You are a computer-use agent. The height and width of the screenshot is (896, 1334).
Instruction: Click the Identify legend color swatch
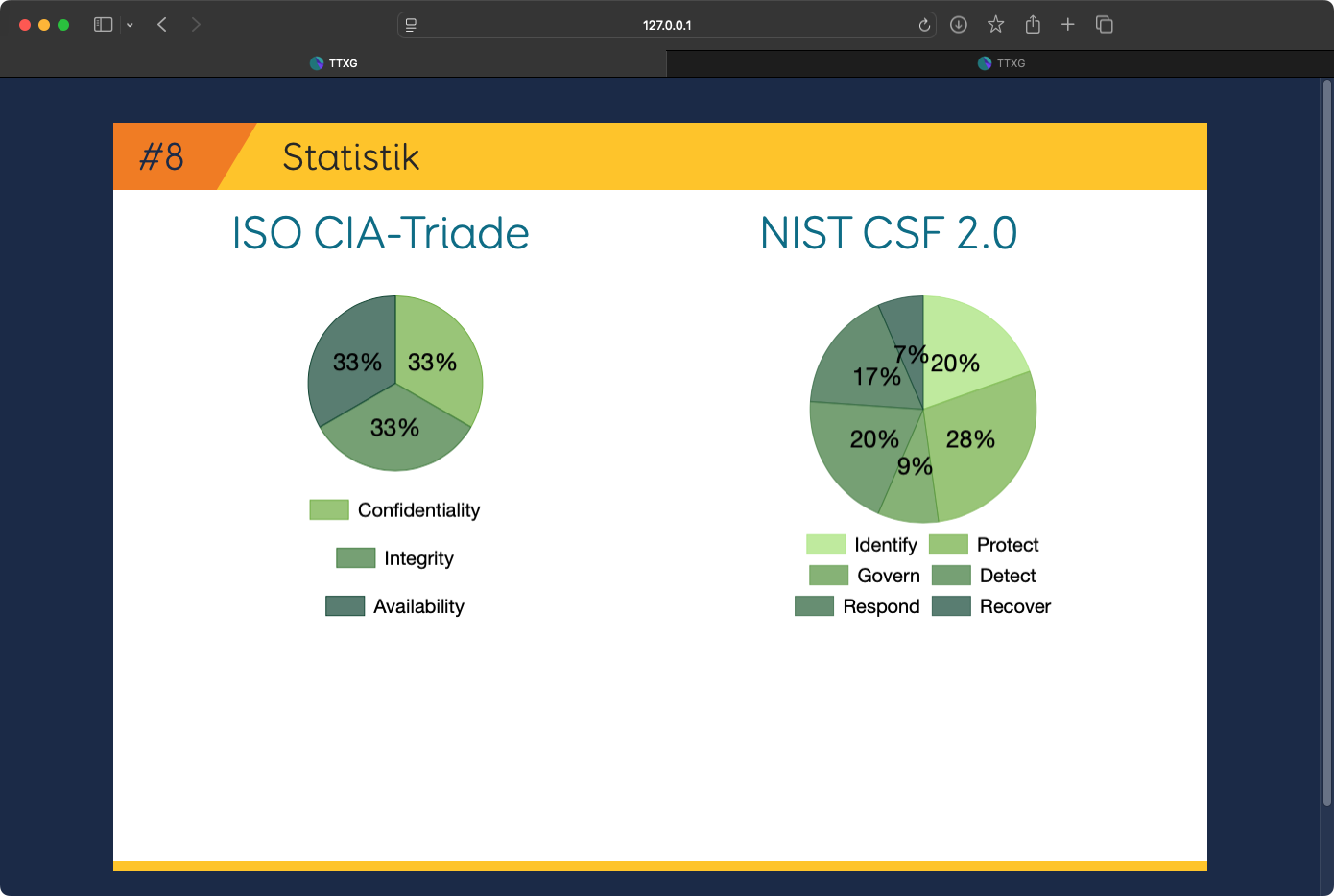pyautogui.click(x=825, y=545)
